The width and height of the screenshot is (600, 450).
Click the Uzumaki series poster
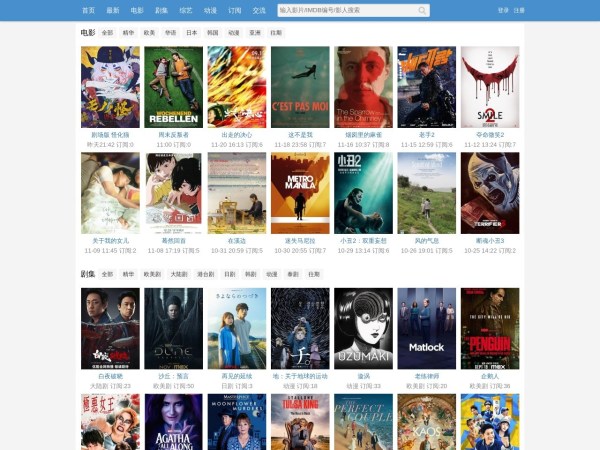(363, 329)
